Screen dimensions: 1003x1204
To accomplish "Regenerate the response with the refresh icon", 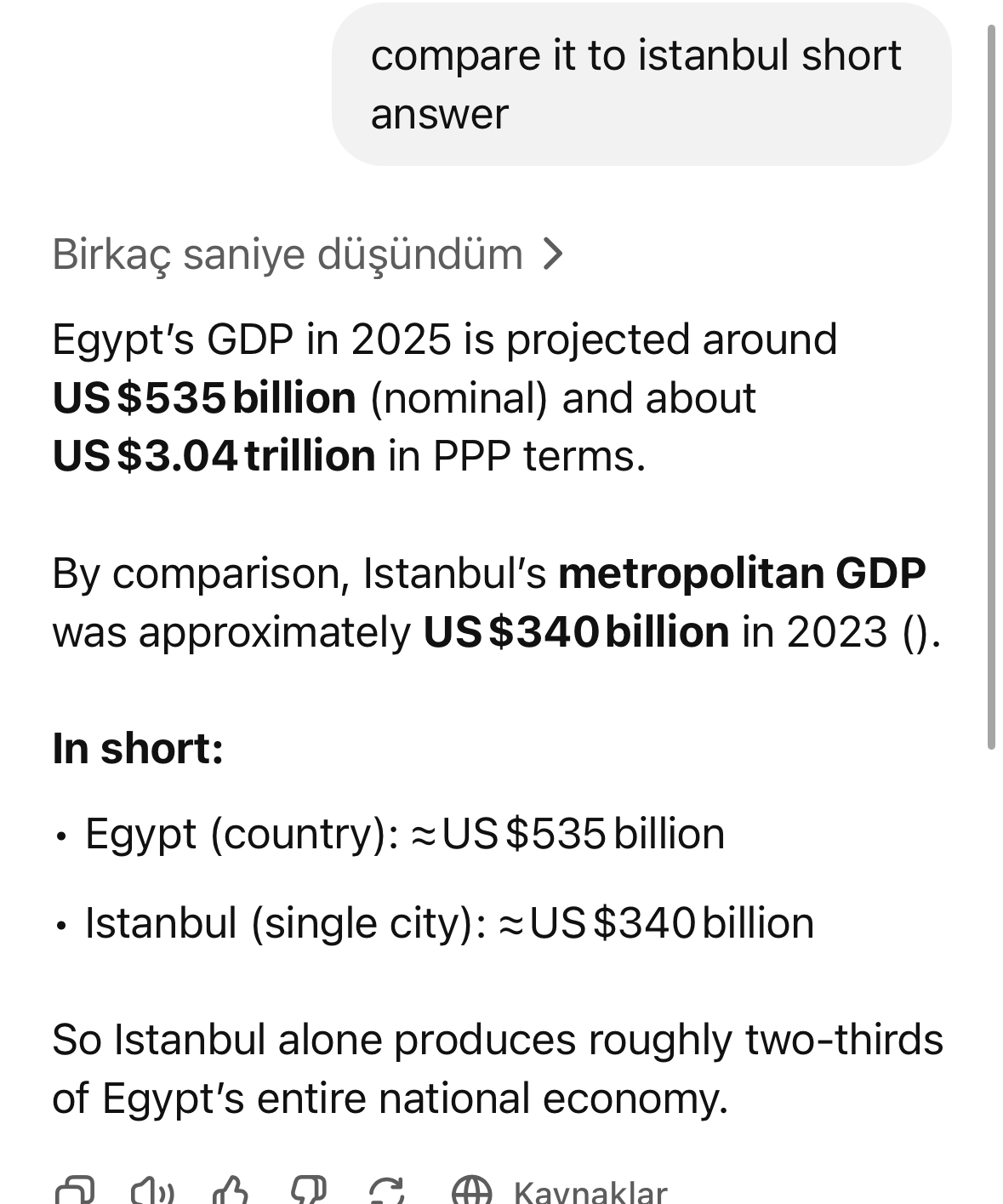I will click(x=386, y=1191).
